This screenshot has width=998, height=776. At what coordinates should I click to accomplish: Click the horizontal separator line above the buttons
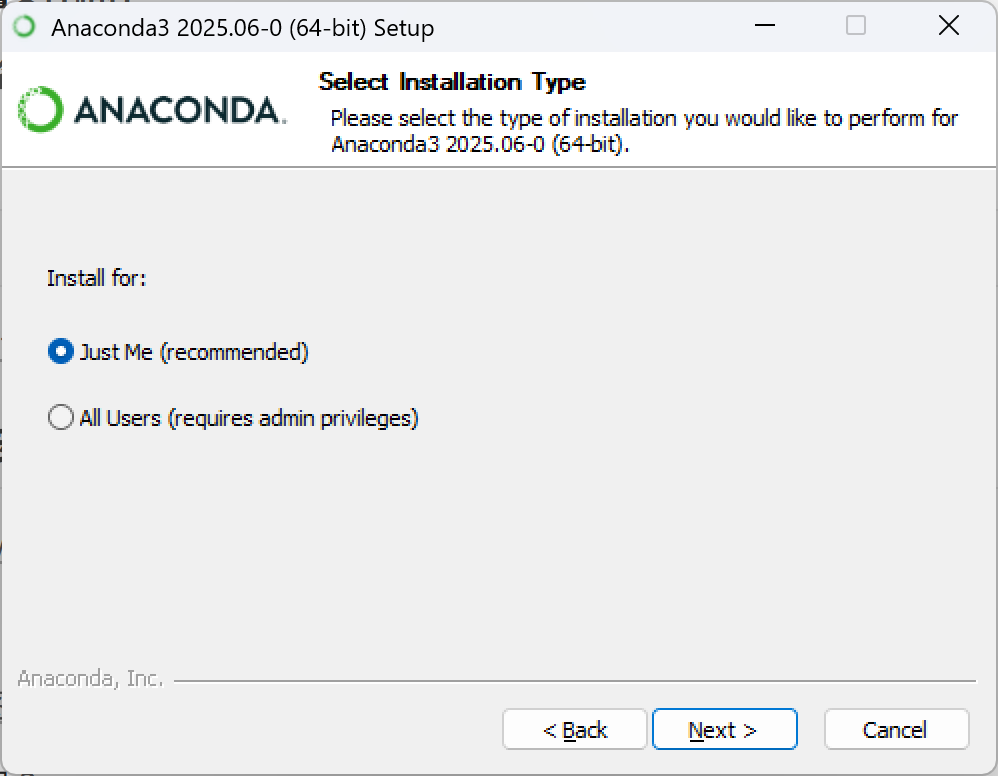click(575, 682)
